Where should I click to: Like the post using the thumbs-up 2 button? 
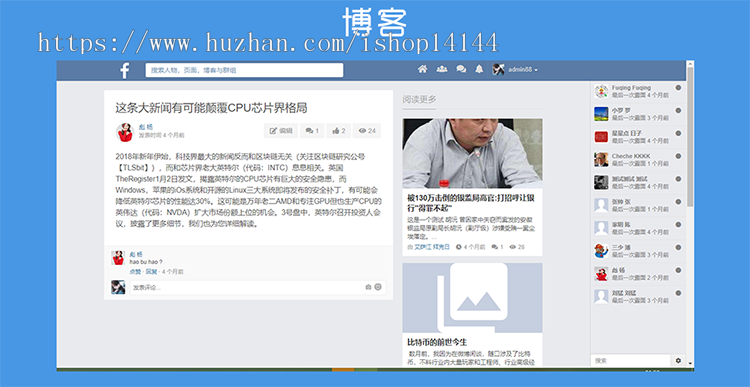pyautogui.click(x=339, y=131)
